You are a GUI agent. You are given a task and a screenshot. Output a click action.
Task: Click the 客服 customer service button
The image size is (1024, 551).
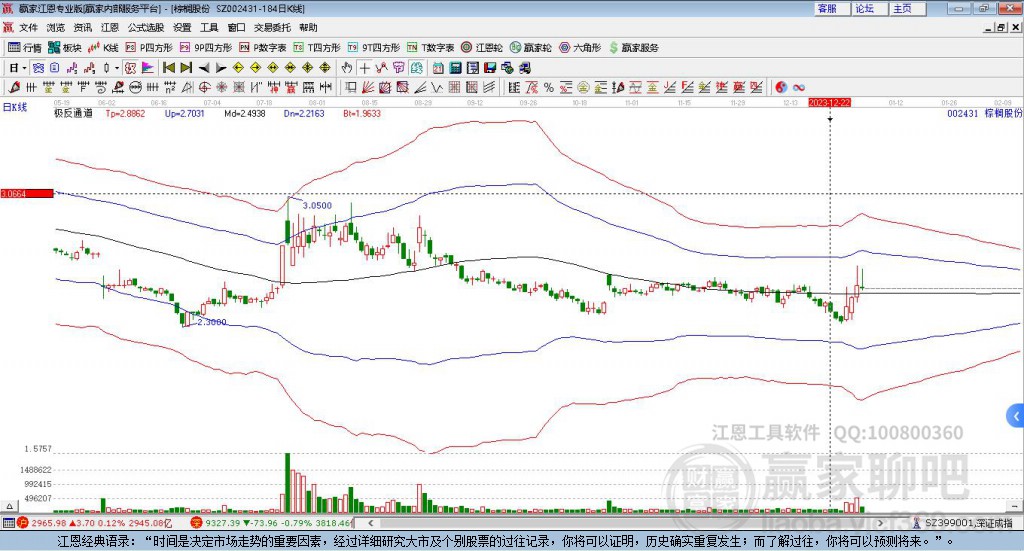832,8
